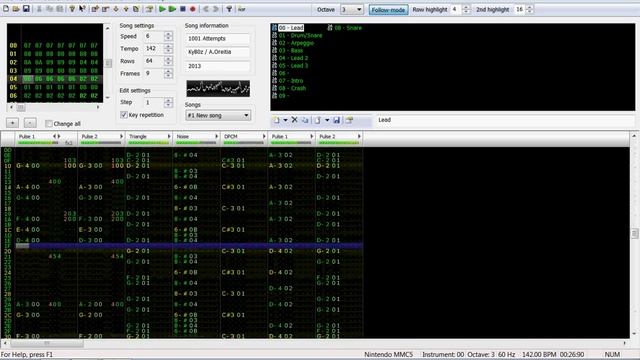
Task: Expand effect columns on Triangle channel
Action: 169,136
